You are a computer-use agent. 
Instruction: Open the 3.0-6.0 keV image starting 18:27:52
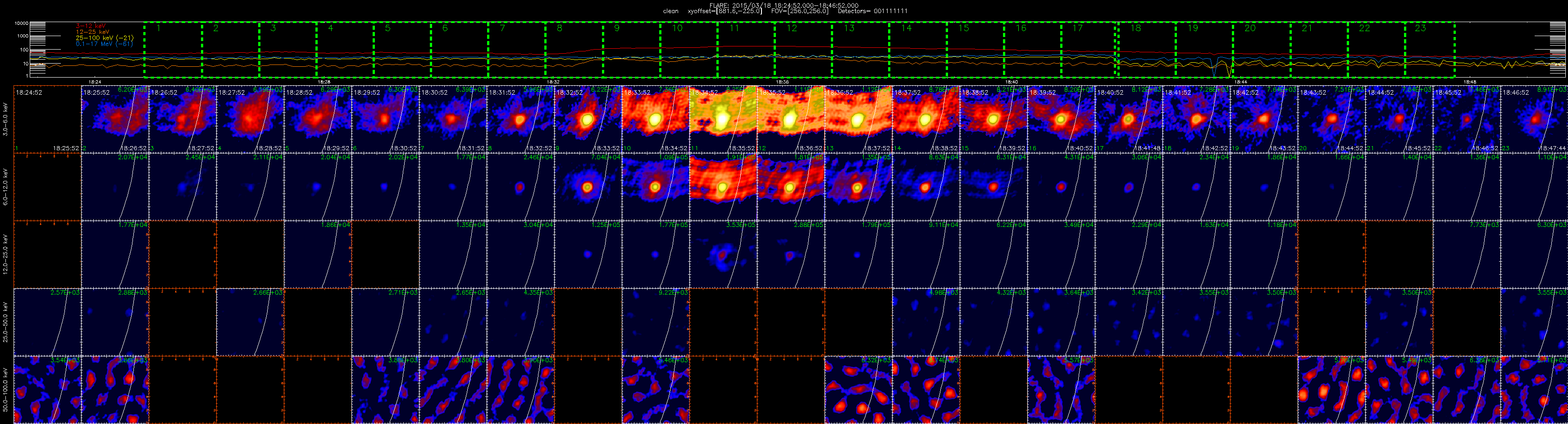[x=250, y=120]
